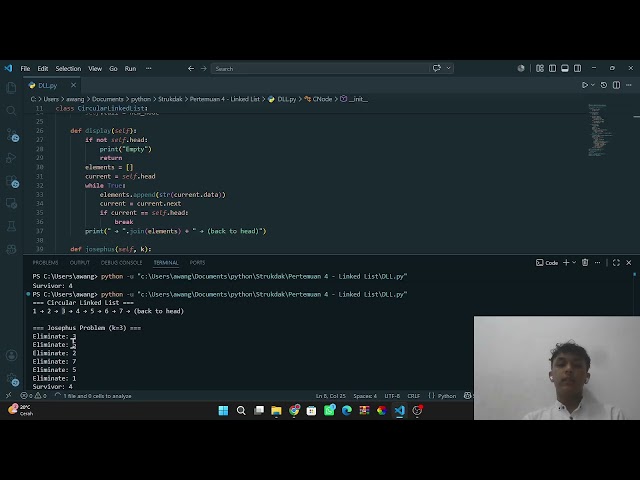Screen dimensions: 640x480
Task: Expand the new terminal launch profile dropdown
Action: pyautogui.click(x=574, y=262)
